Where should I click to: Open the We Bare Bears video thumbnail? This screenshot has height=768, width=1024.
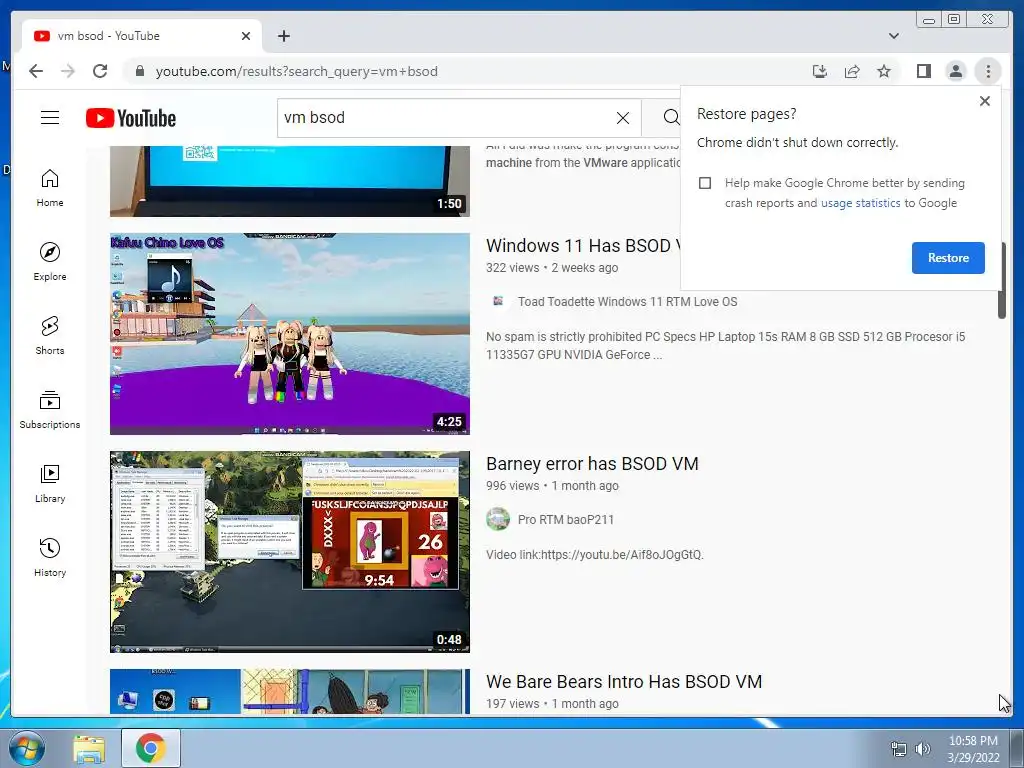click(289, 692)
